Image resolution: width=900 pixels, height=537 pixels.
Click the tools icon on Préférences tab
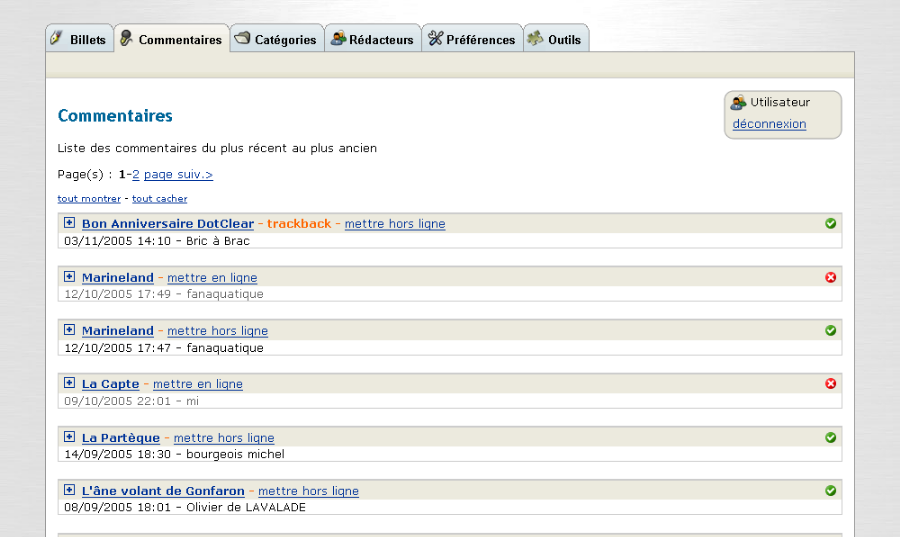(435, 39)
